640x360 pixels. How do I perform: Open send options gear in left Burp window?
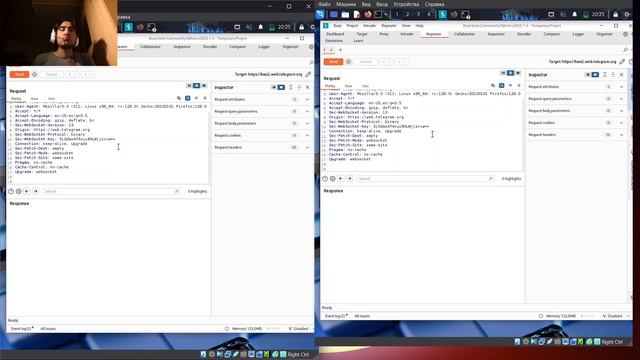(x=34, y=74)
